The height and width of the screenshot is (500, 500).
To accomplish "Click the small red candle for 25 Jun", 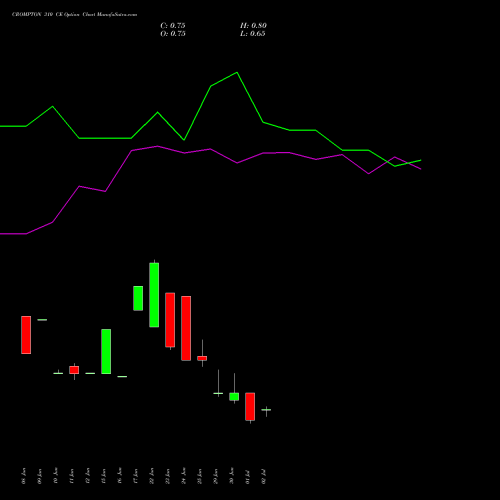I will tap(202, 358).
